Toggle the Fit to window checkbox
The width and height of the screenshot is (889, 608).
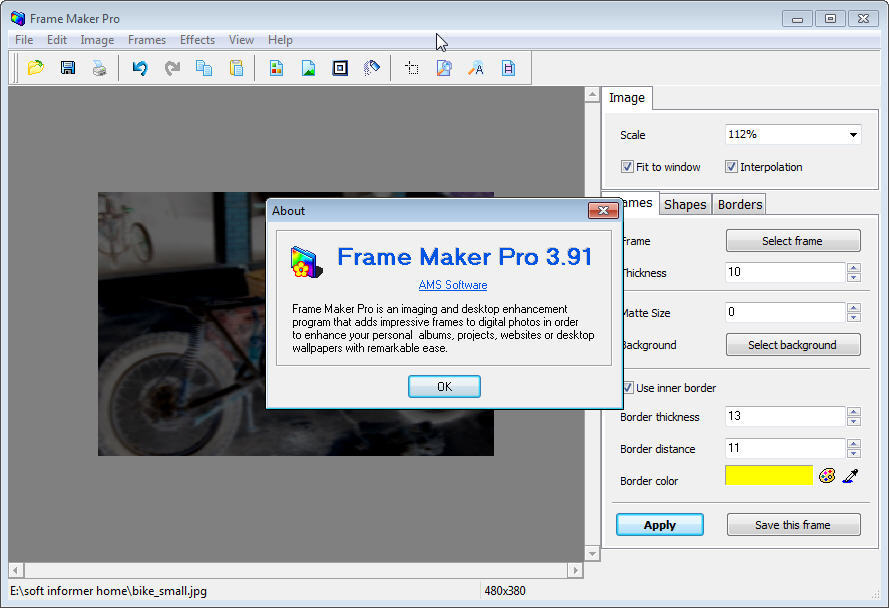tap(627, 166)
